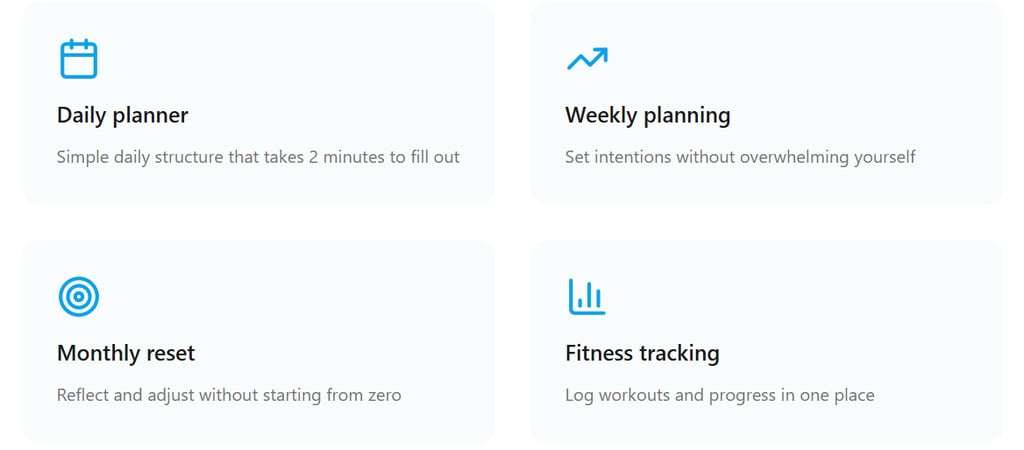The height and width of the screenshot is (450, 1024).
Task: Open the Weekly planning heading
Action: tap(648, 116)
